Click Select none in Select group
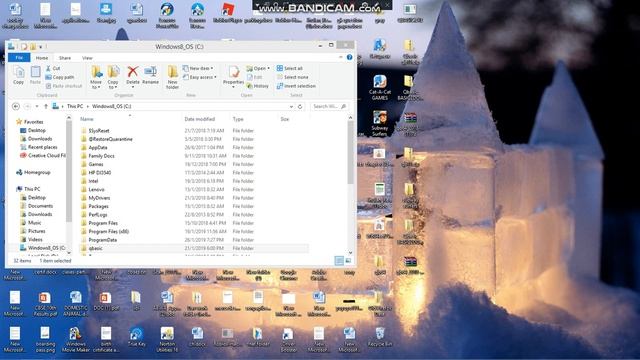640x360 pixels. pyautogui.click(x=292, y=77)
